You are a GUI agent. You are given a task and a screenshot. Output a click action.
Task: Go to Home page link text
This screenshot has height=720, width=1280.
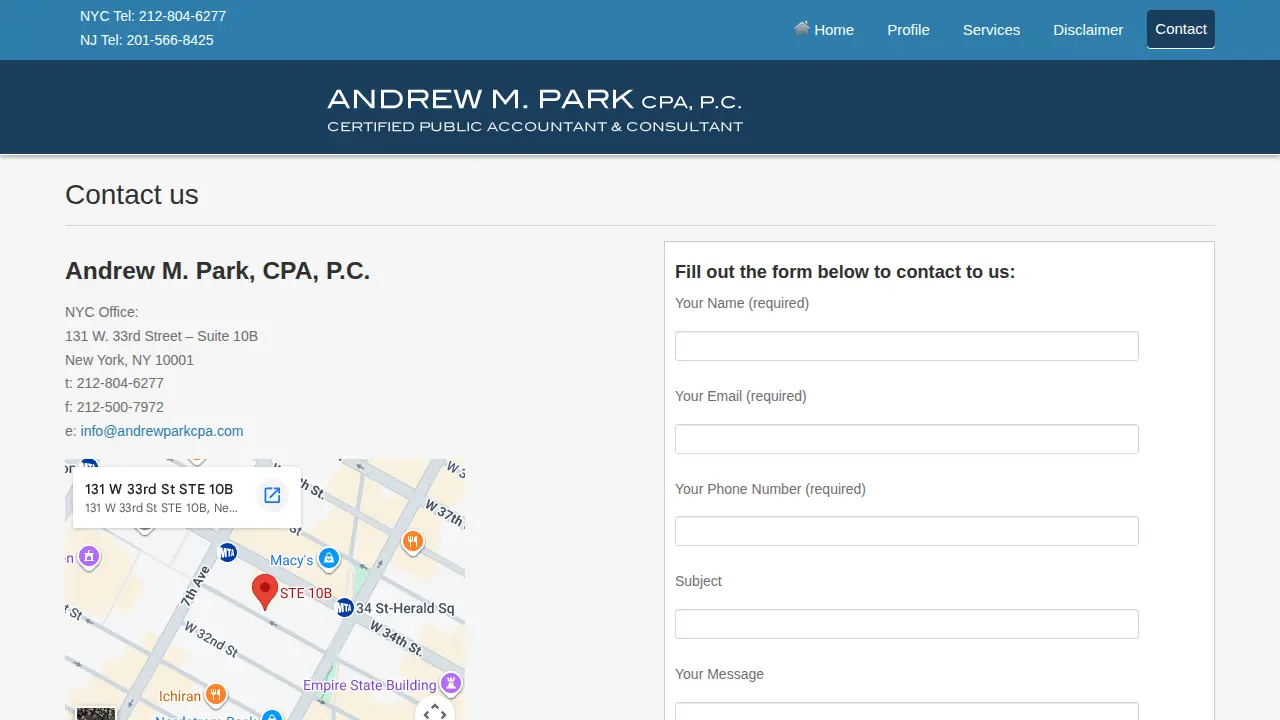834,29
